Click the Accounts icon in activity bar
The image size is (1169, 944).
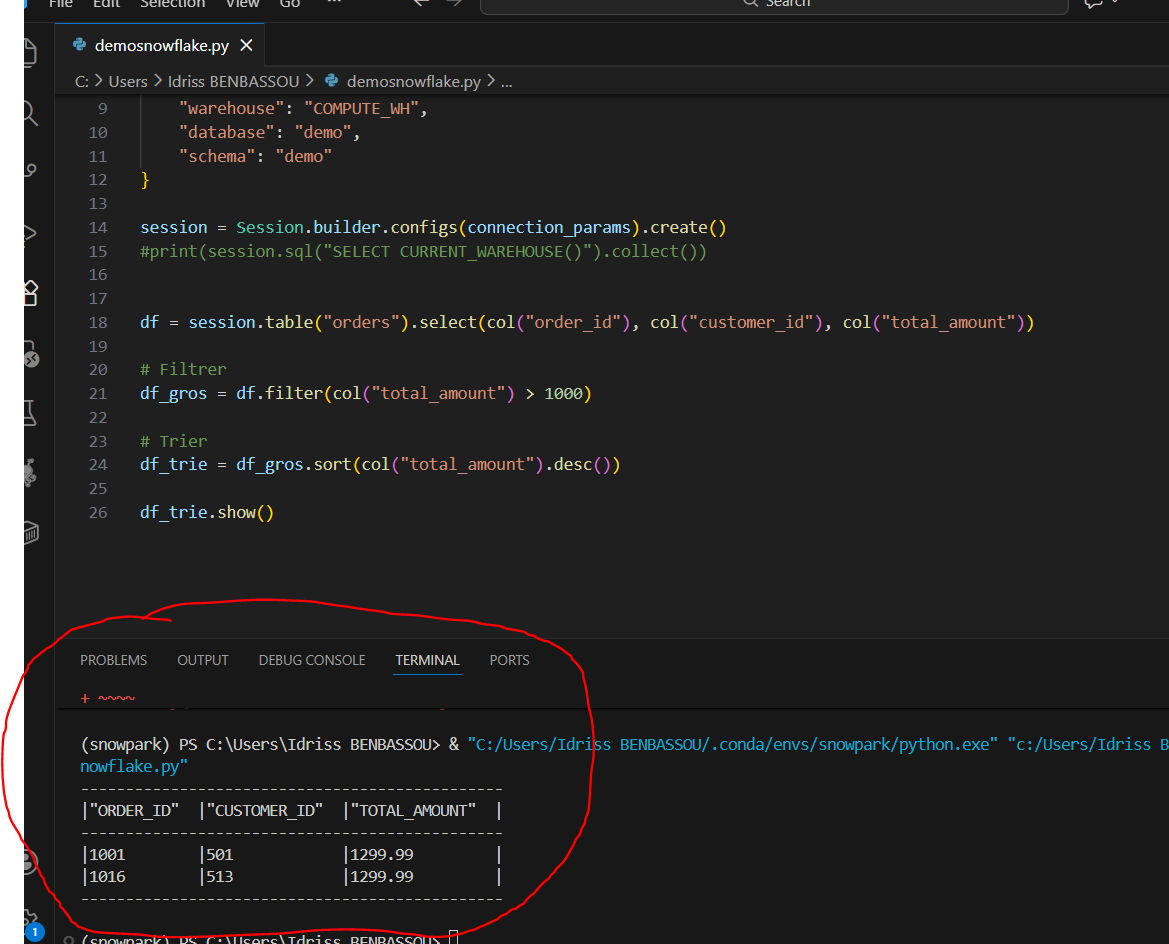[x=30, y=862]
